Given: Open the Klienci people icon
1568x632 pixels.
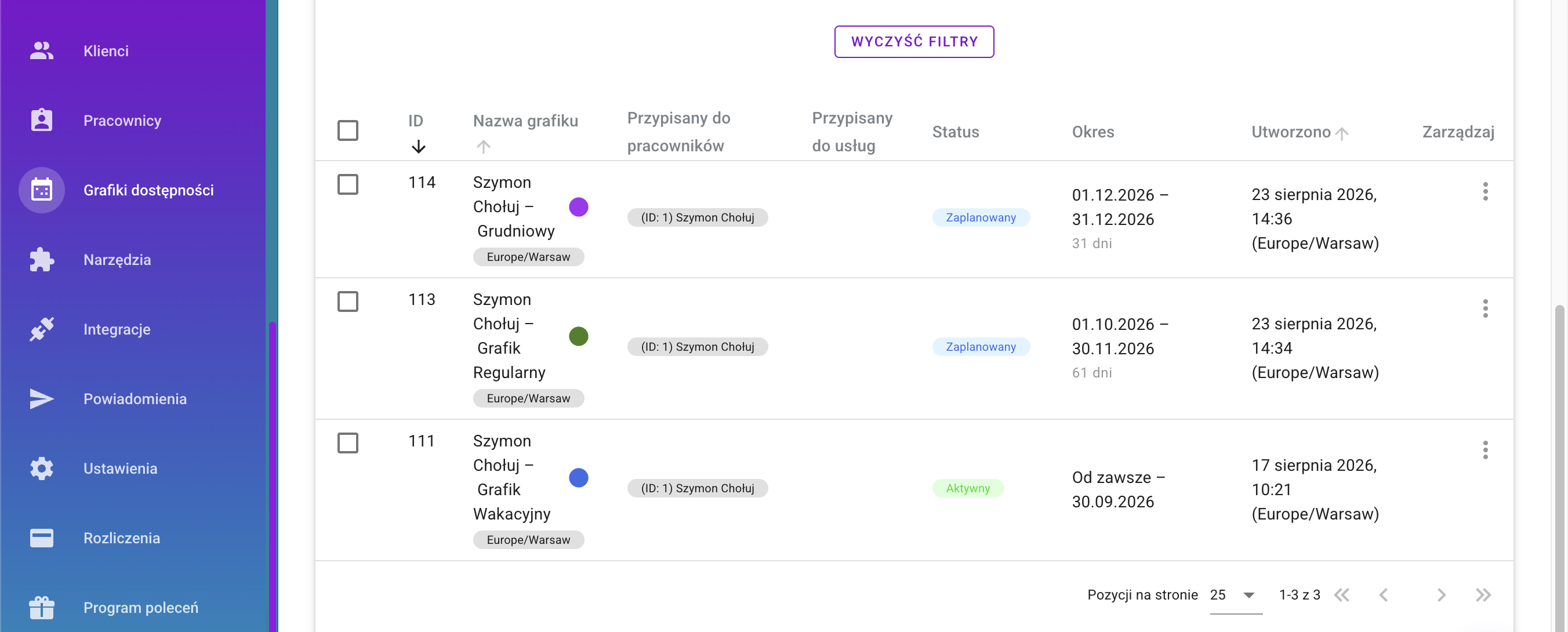Looking at the screenshot, I should [x=41, y=50].
